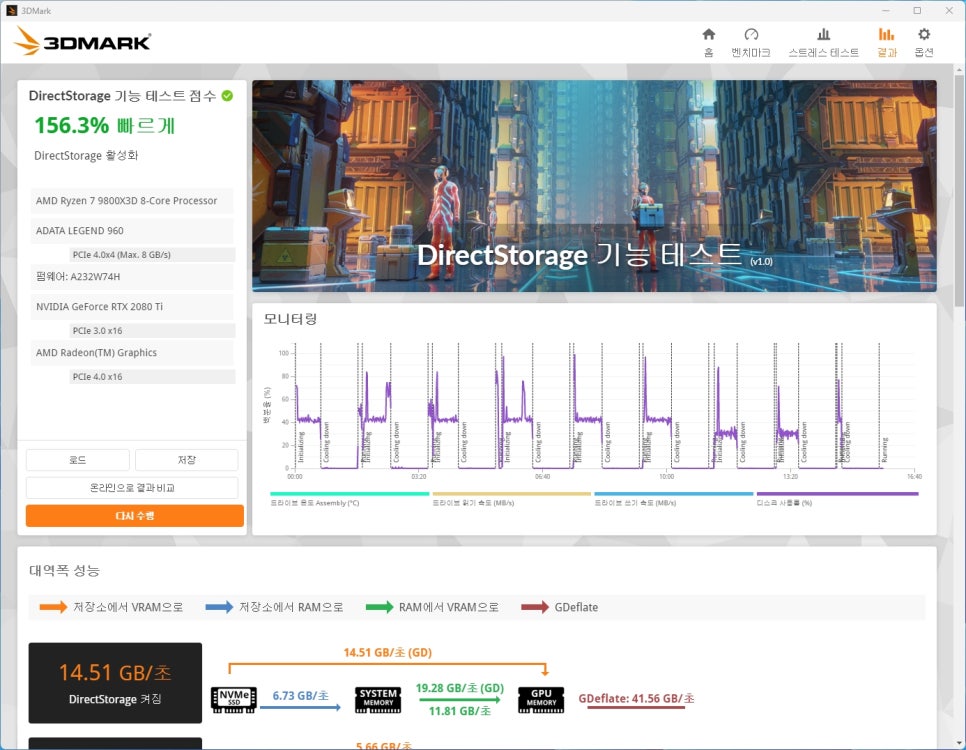Open 옵션 settings gear icon

[924, 35]
